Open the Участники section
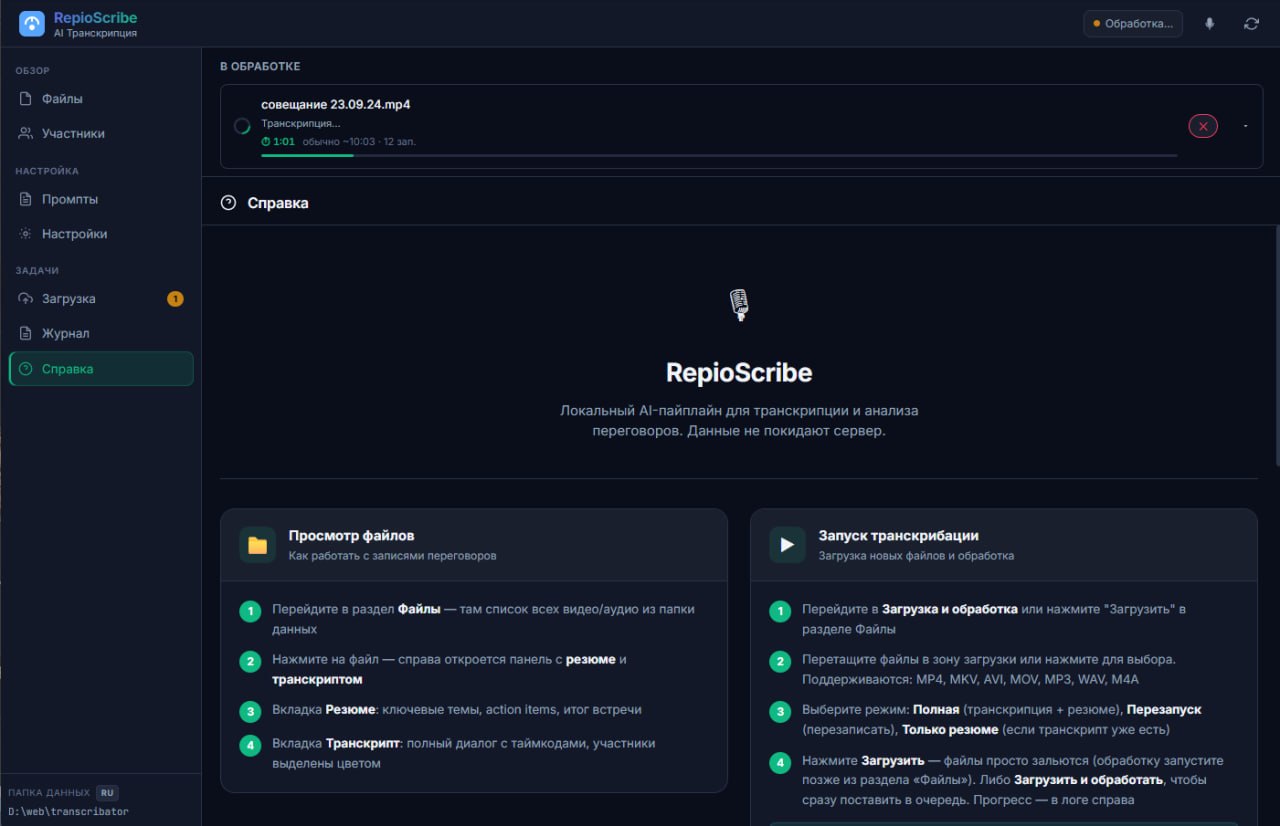The image size is (1280, 826). coord(101,134)
